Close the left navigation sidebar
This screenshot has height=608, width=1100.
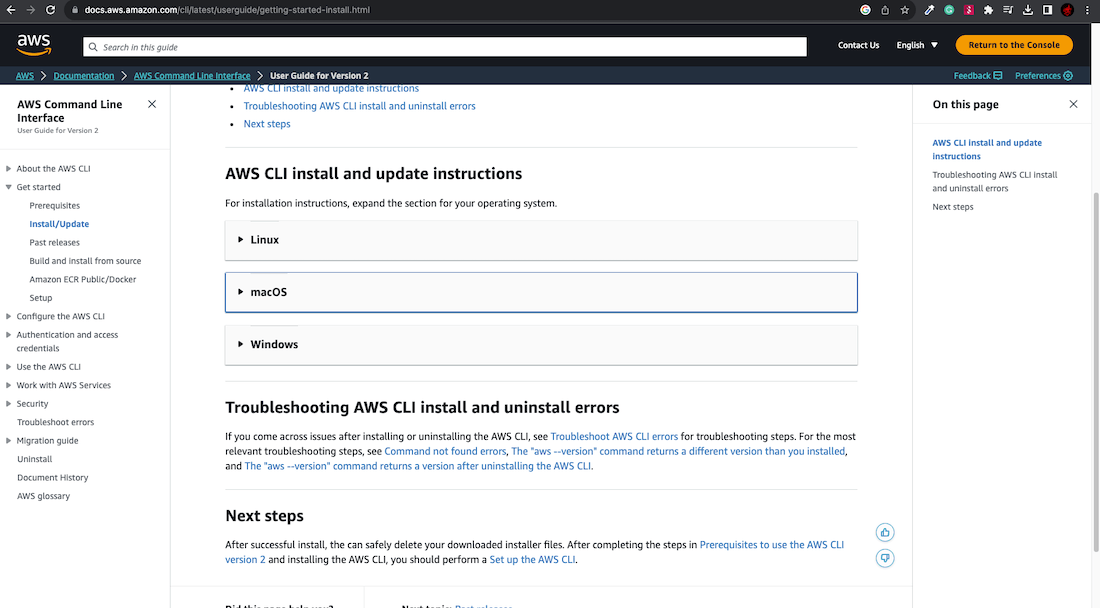pos(152,104)
